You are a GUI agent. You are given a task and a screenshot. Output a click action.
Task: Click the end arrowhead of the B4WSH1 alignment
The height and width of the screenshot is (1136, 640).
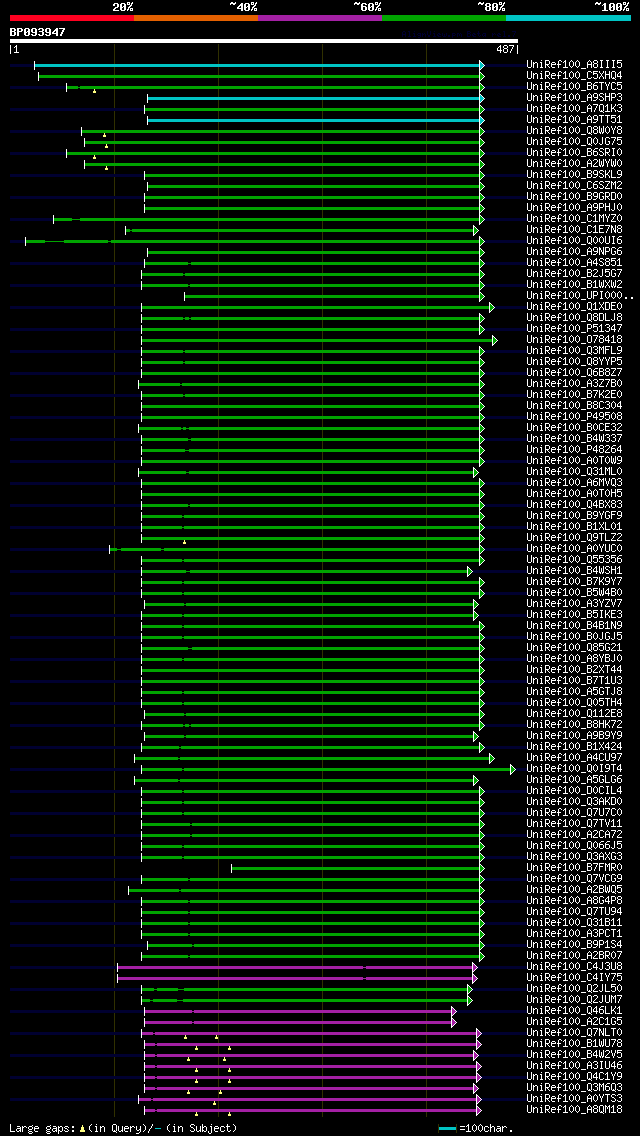point(470,572)
